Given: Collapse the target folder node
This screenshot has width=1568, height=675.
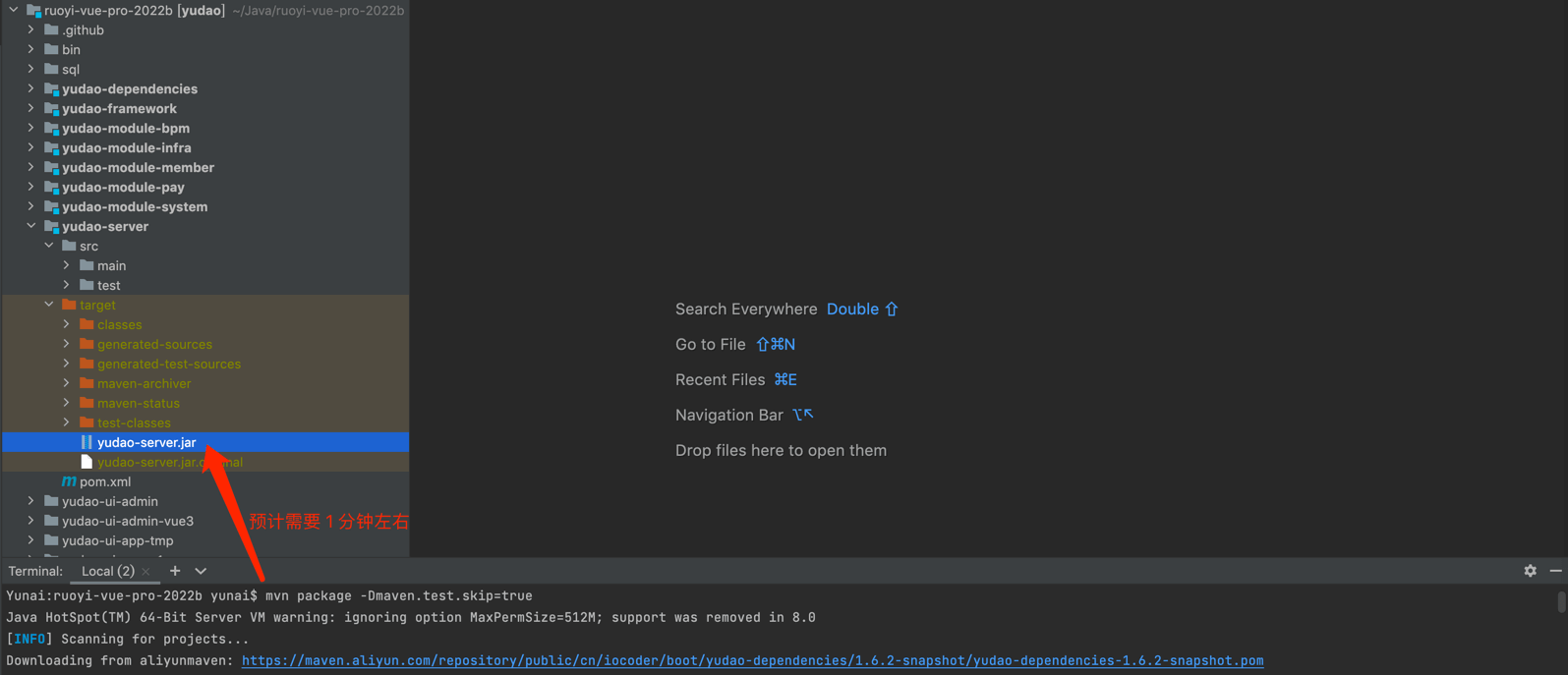Looking at the screenshot, I should (x=48, y=305).
